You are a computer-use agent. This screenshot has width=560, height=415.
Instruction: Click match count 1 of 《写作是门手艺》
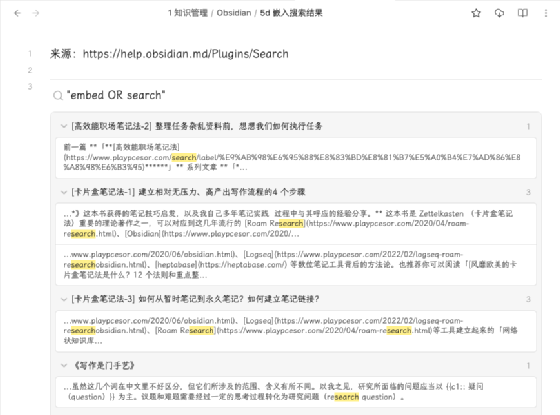(528, 365)
